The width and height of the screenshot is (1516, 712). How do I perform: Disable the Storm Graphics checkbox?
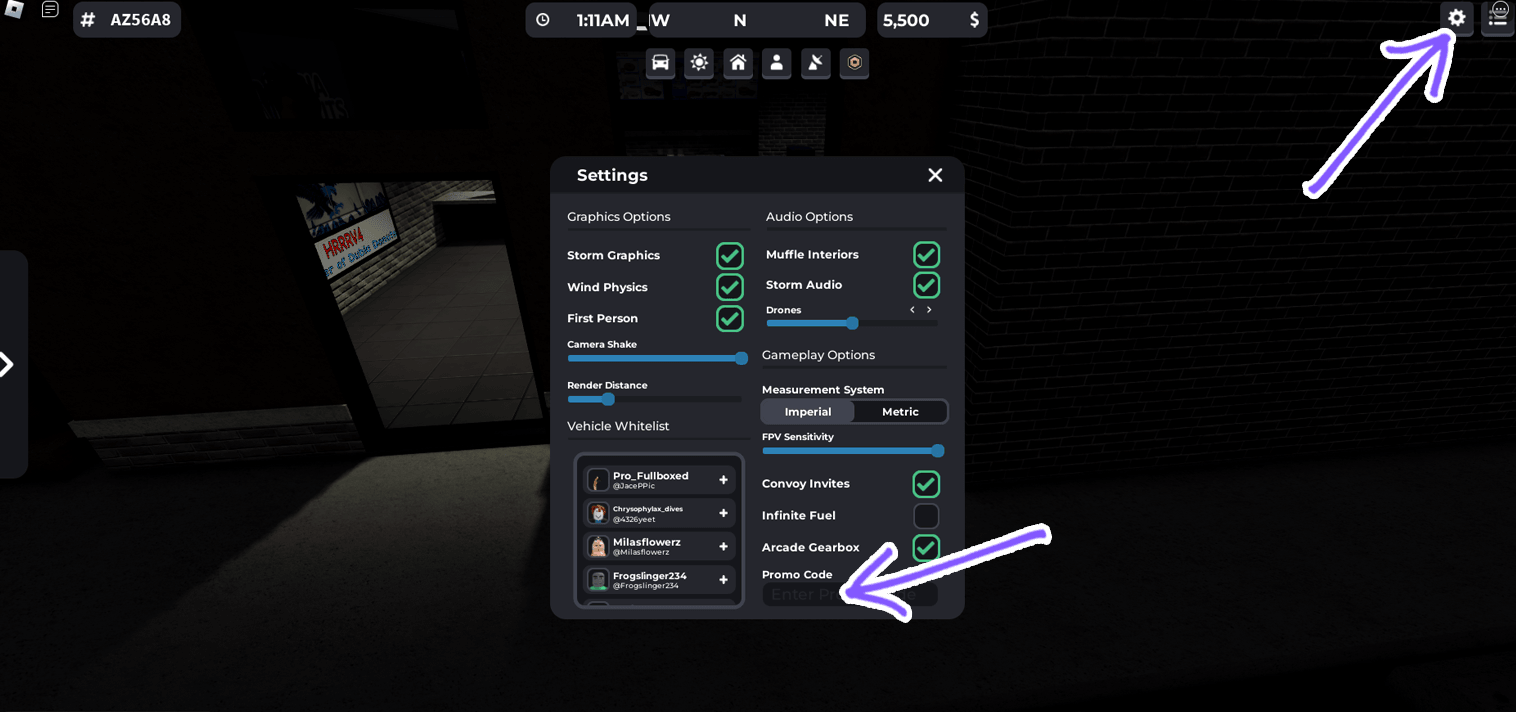[729, 255]
